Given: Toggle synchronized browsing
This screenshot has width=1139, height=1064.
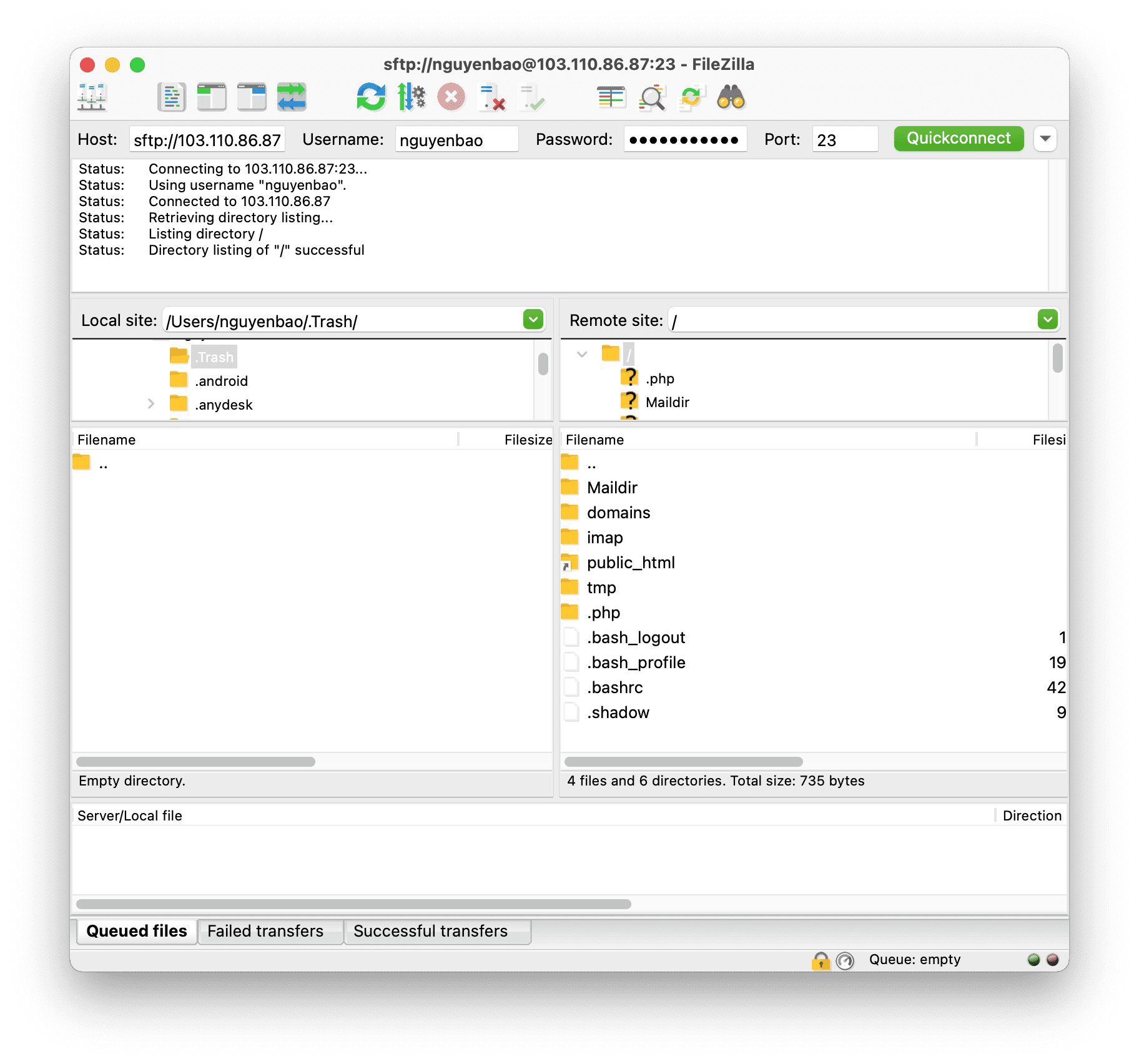Looking at the screenshot, I should (x=691, y=97).
